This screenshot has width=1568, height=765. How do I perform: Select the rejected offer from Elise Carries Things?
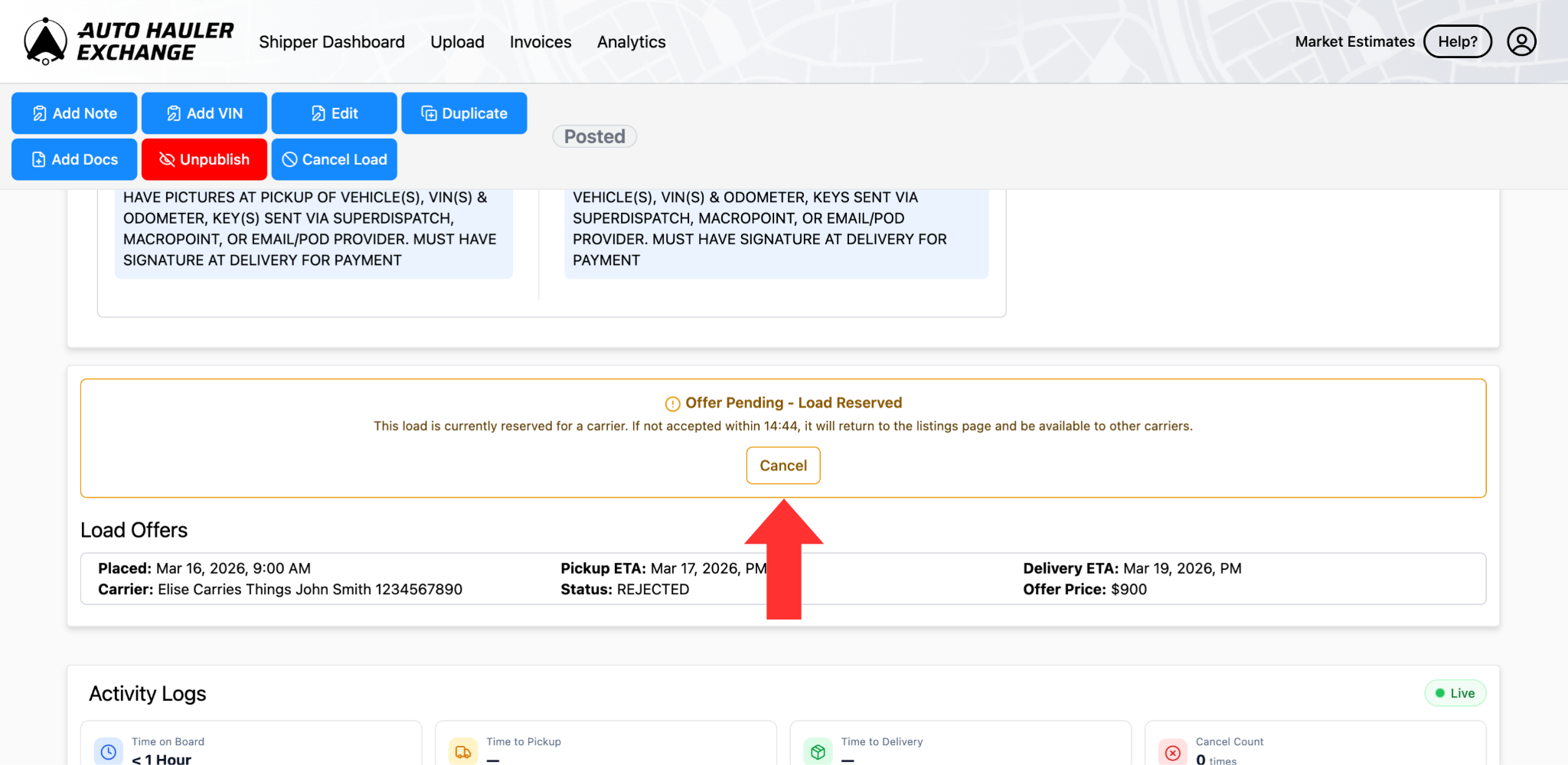point(782,579)
